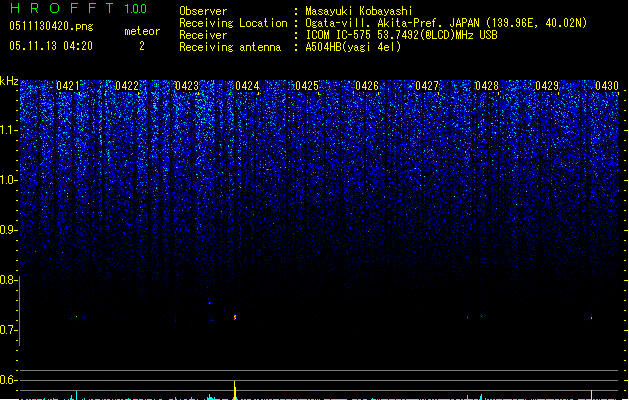The image size is (629, 400).
Task: Click the kHz axis unit label
Action: pyautogui.click(x=9, y=81)
